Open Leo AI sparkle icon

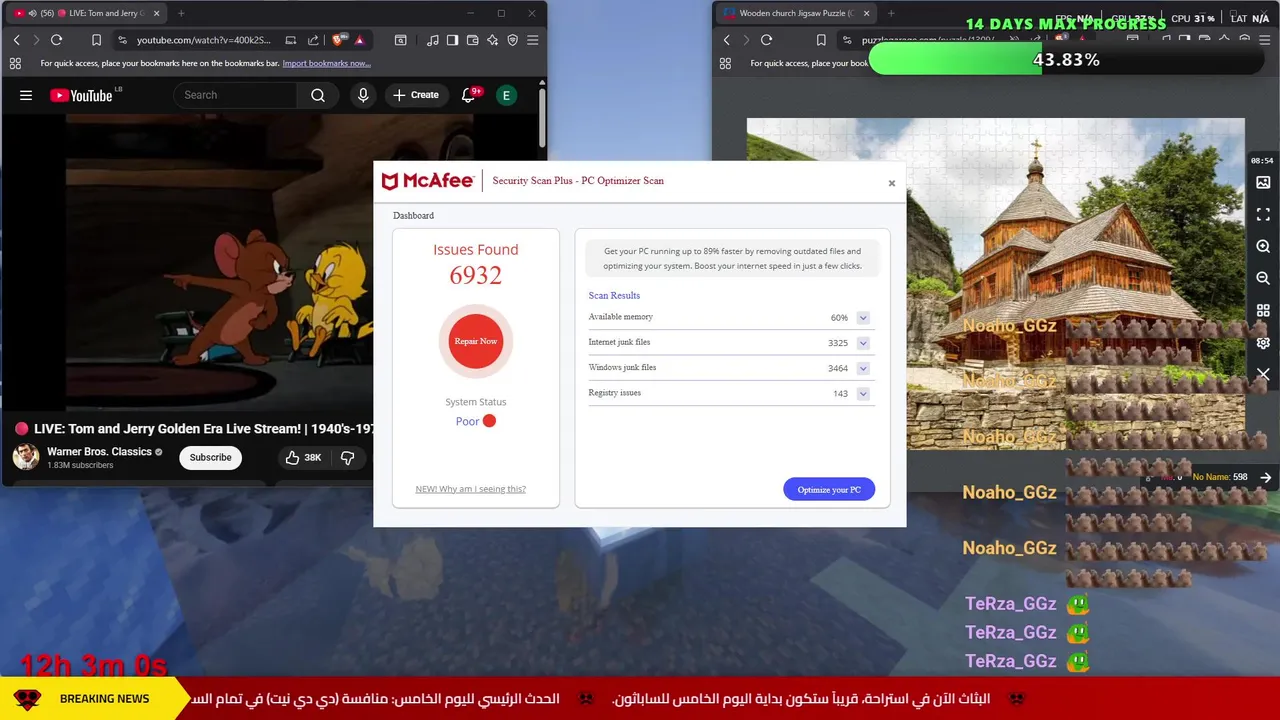tap(492, 40)
